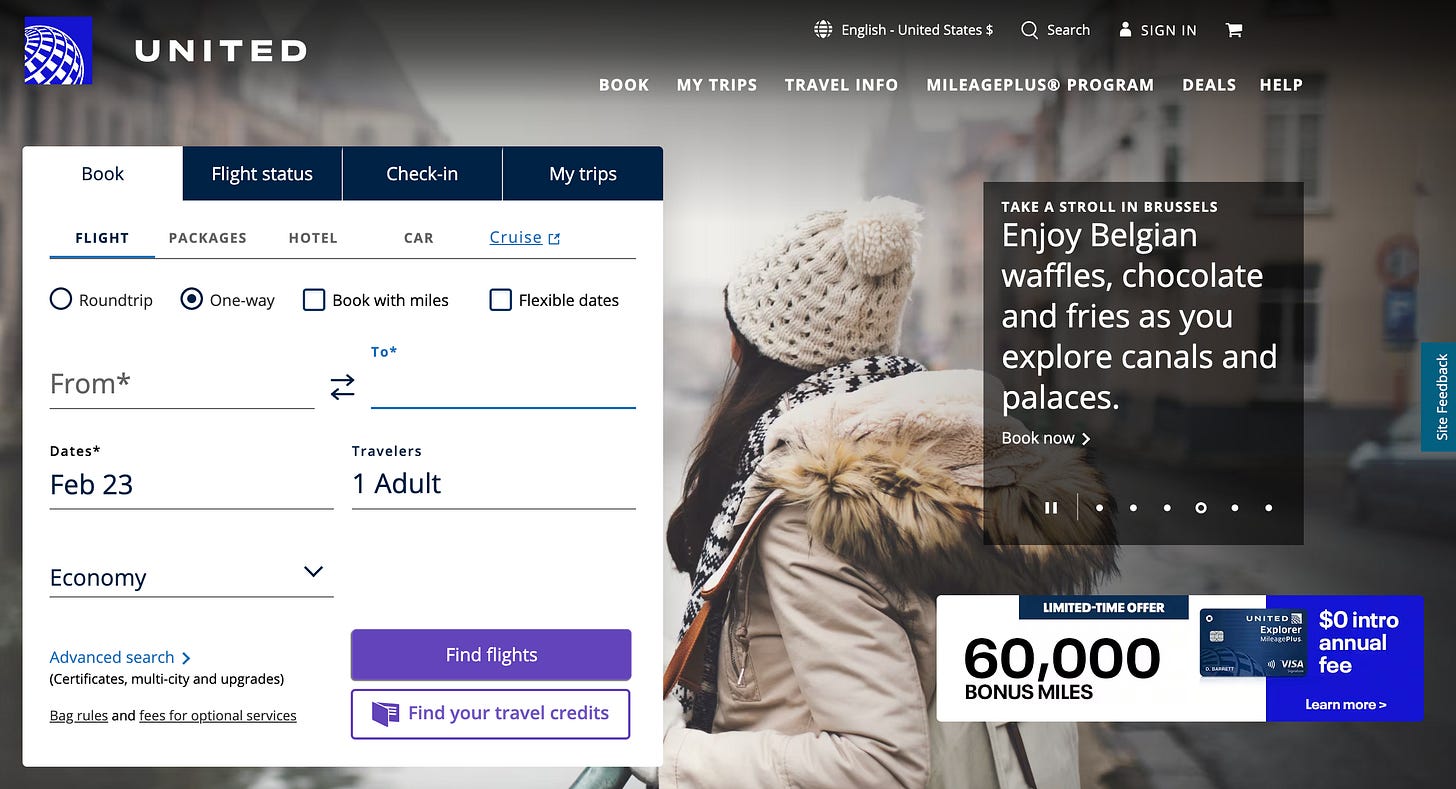Swap From and To airports arrows
Screen dimensions: 1456x789
tap(342, 387)
